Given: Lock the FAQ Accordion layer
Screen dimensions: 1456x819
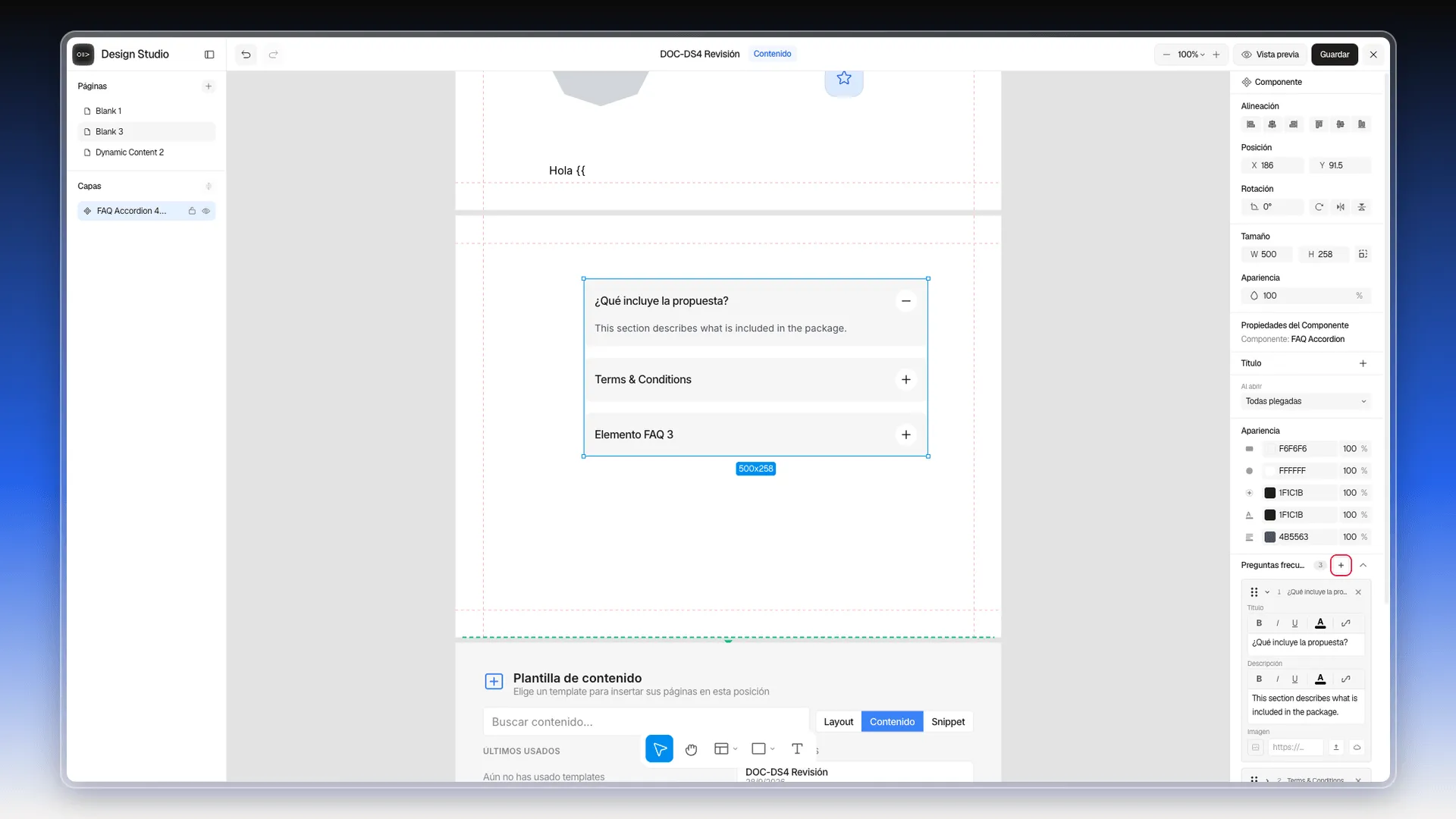Looking at the screenshot, I should 192,212.
